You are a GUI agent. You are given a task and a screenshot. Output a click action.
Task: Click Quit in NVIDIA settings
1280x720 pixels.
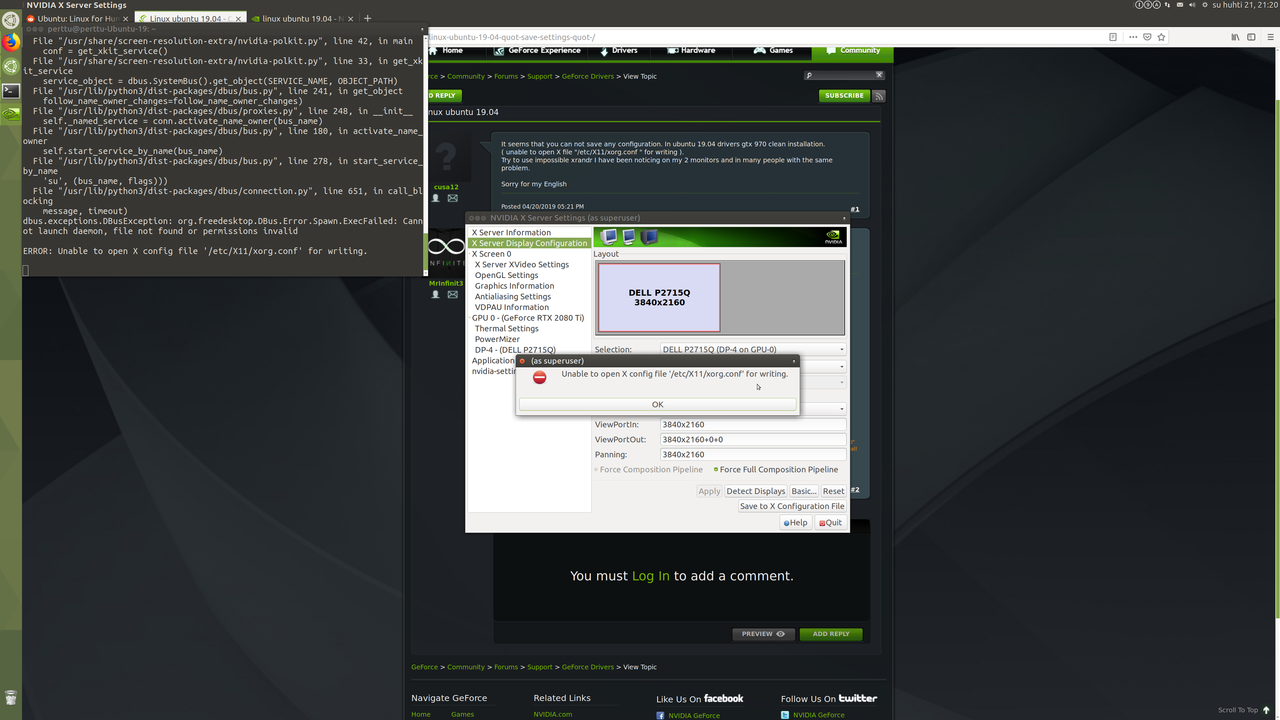pyautogui.click(x=831, y=522)
